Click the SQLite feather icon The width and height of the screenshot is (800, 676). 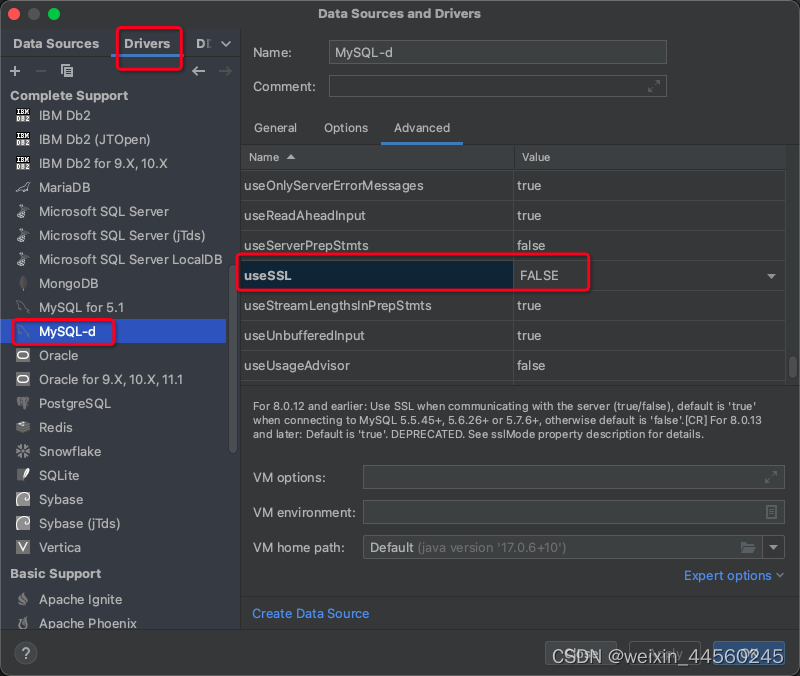(x=23, y=475)
